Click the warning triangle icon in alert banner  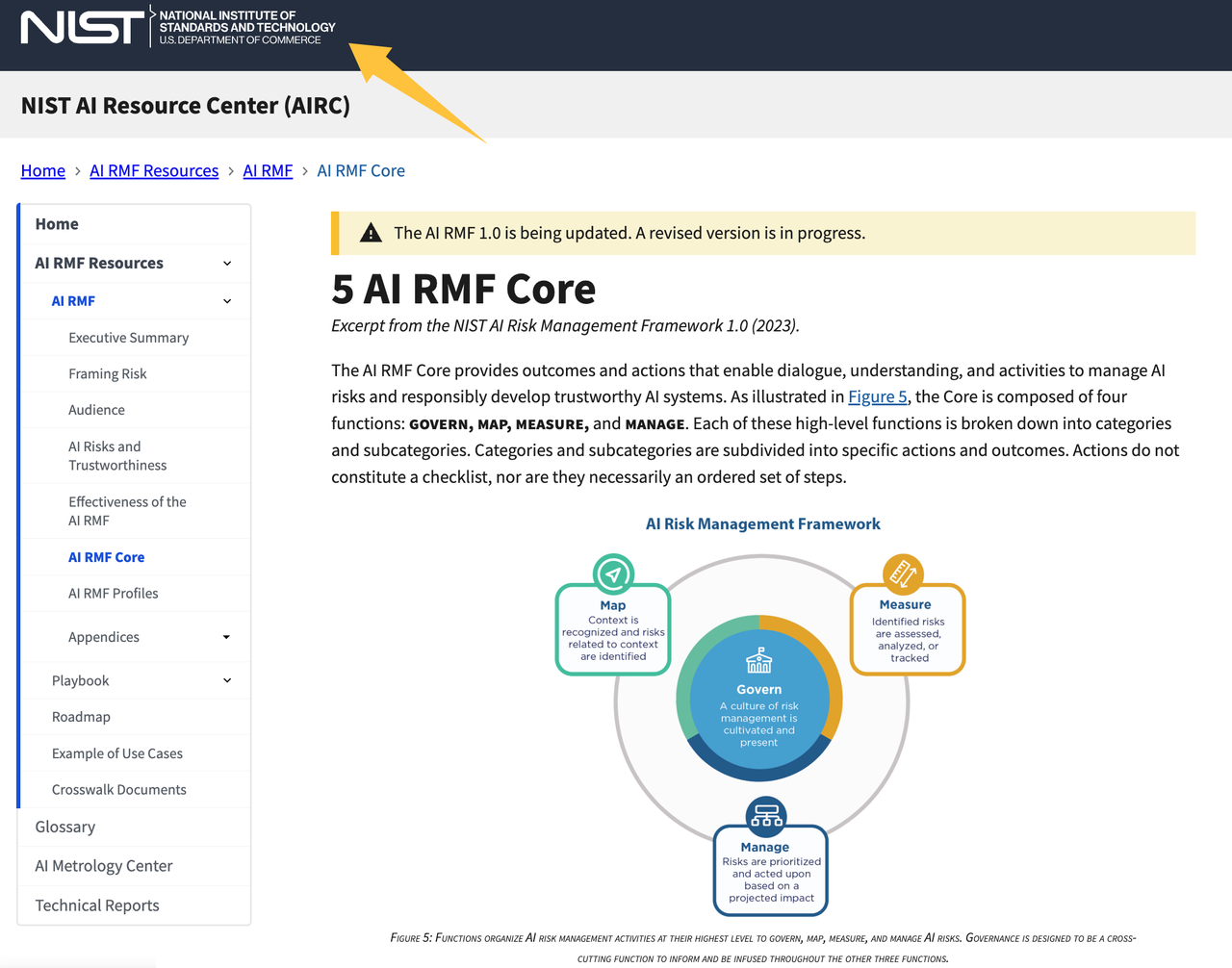[371, 233]
